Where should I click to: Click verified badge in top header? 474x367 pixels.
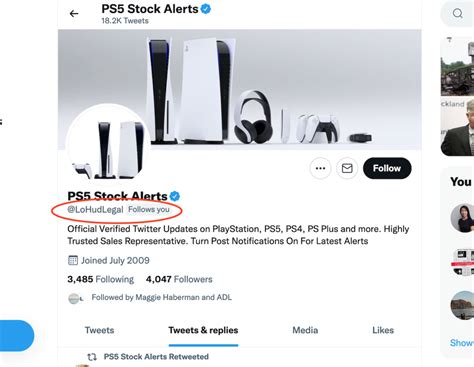point(206,9)
